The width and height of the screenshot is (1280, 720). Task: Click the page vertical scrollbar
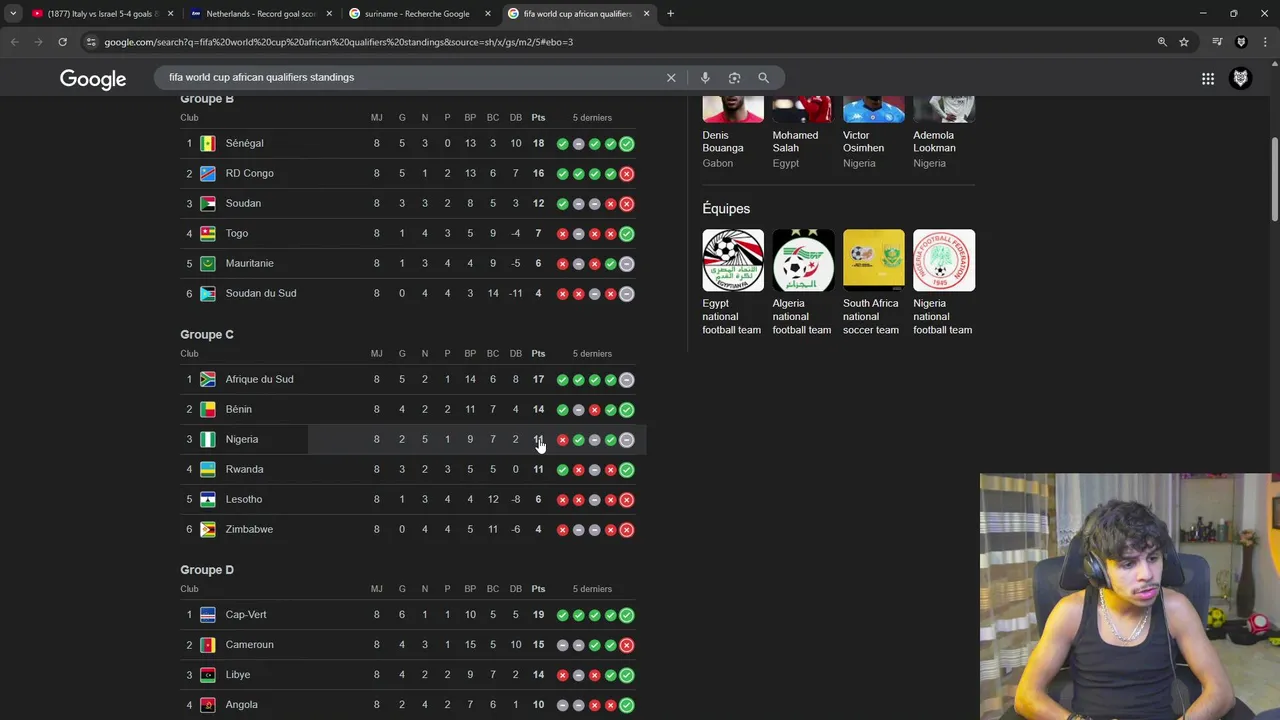click(x=1275, y=180)
